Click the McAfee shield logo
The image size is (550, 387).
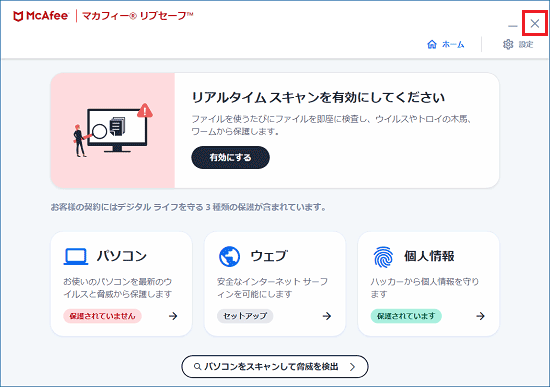18,16
